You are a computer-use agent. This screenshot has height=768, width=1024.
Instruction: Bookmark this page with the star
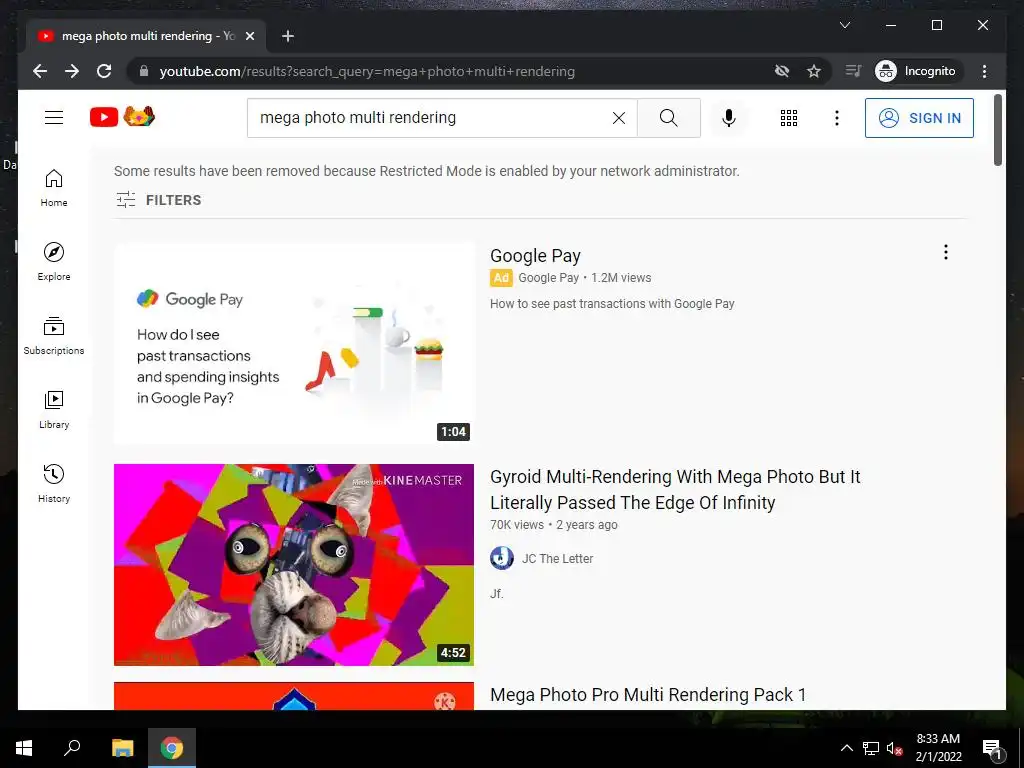click(814, 71)
